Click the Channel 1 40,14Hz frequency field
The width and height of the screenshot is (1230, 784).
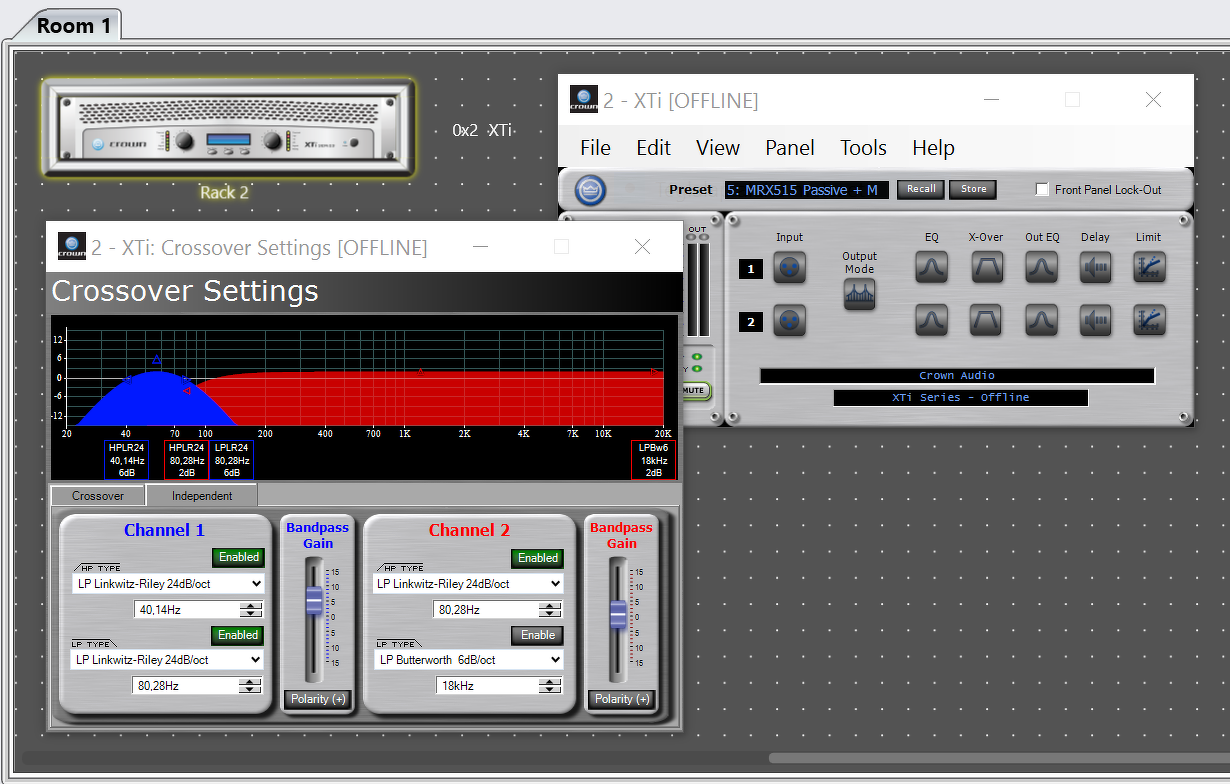point(187,609)
